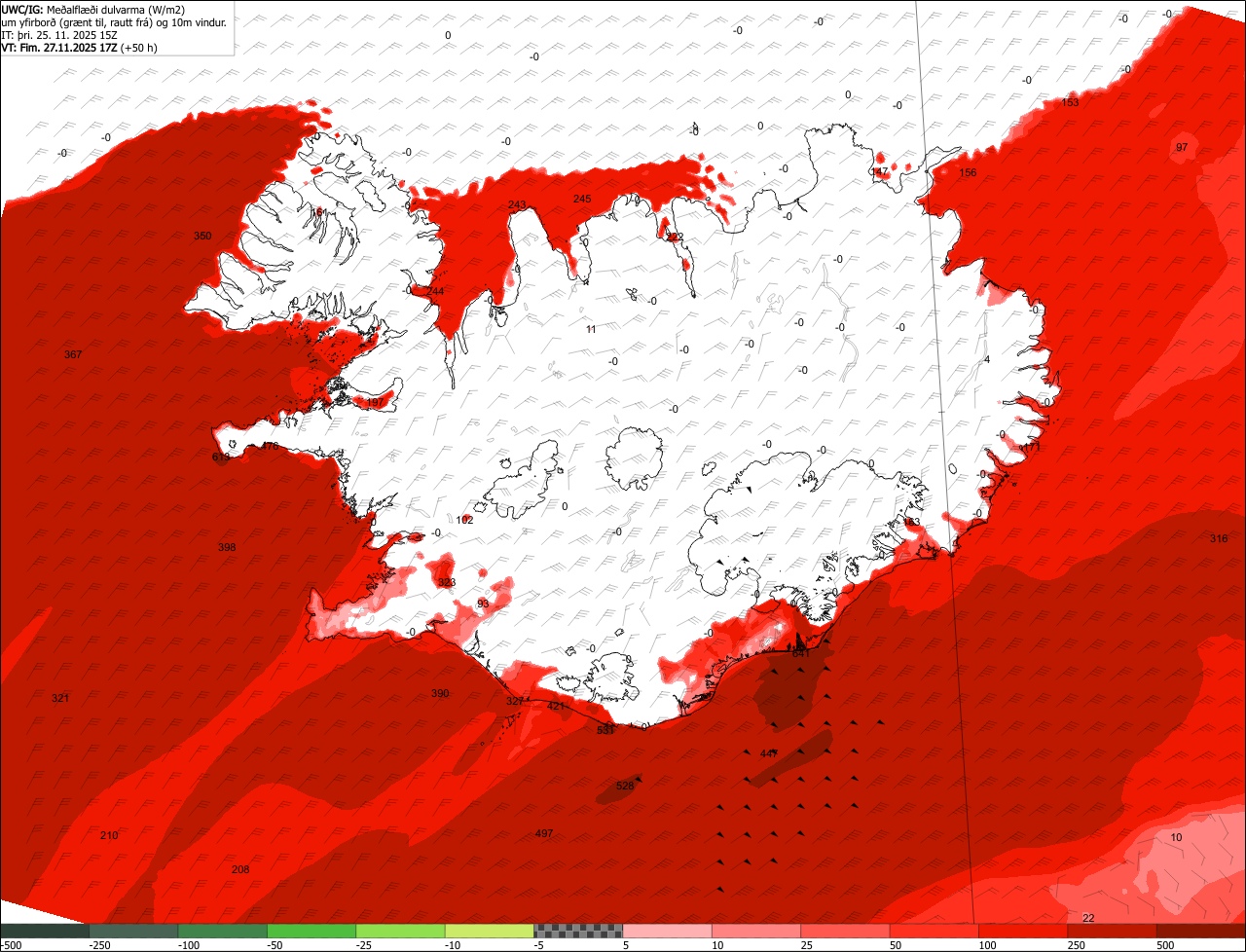Click the legend label '-100'
Viewport: 1246px width, 952px height.
[189, 945]
